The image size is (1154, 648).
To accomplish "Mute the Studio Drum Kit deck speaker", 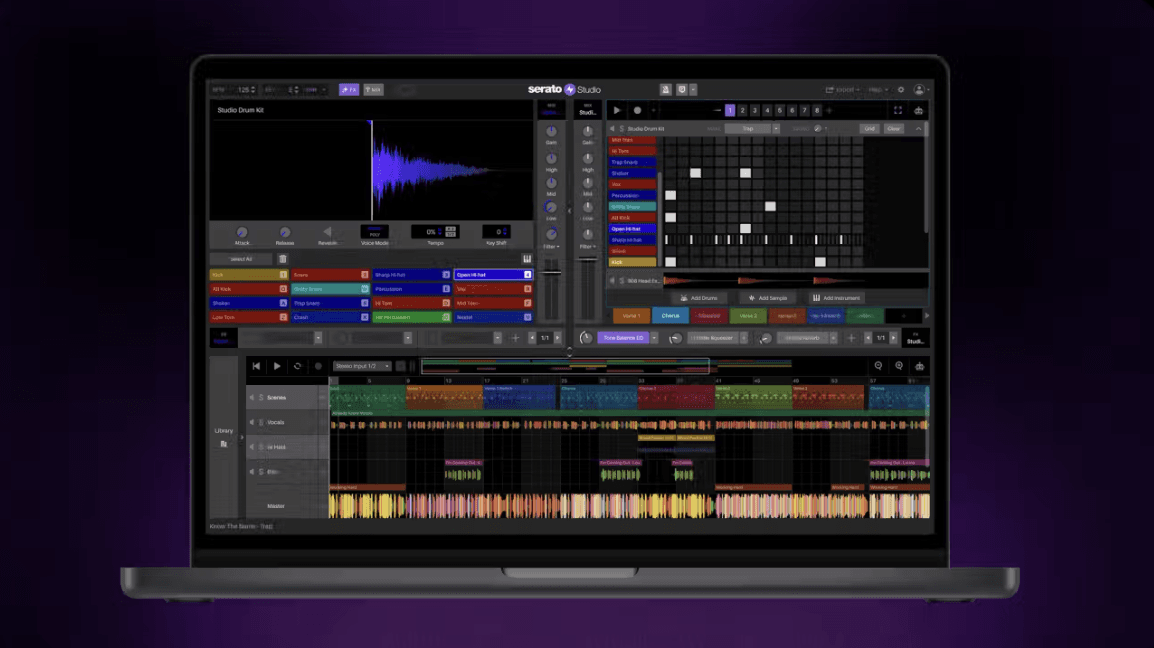I will tap(612, 129).
